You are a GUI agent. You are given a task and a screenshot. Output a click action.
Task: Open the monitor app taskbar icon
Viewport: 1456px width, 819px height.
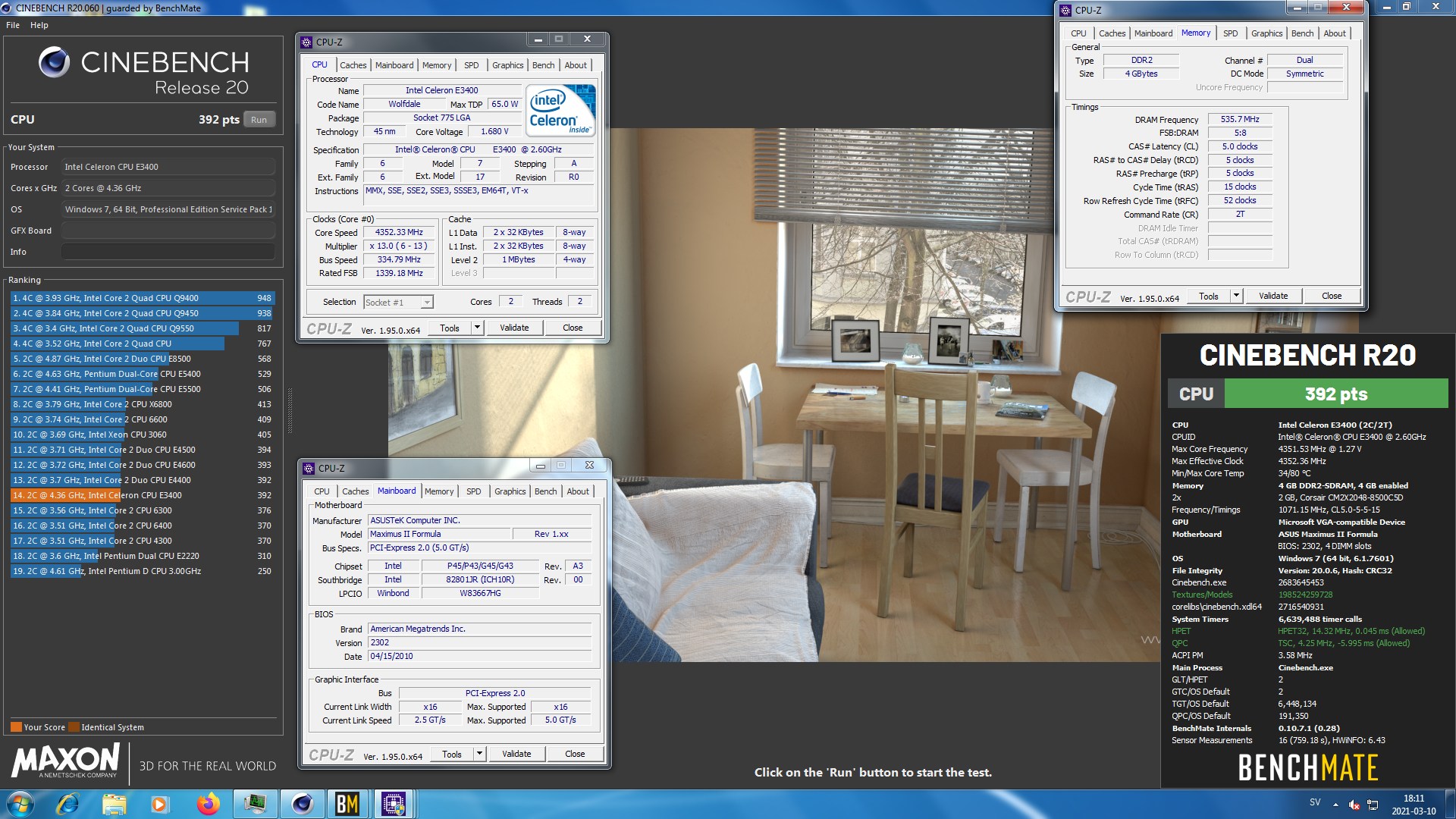[x=255, y=804]
